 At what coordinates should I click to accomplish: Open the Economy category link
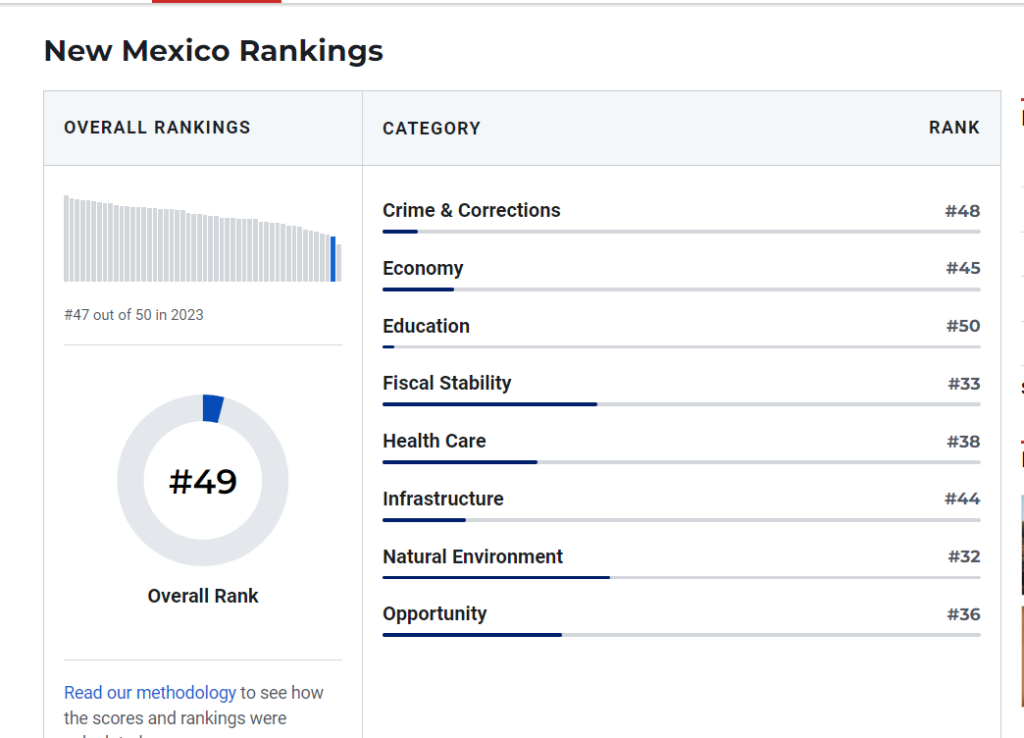(x=422, y=268)
